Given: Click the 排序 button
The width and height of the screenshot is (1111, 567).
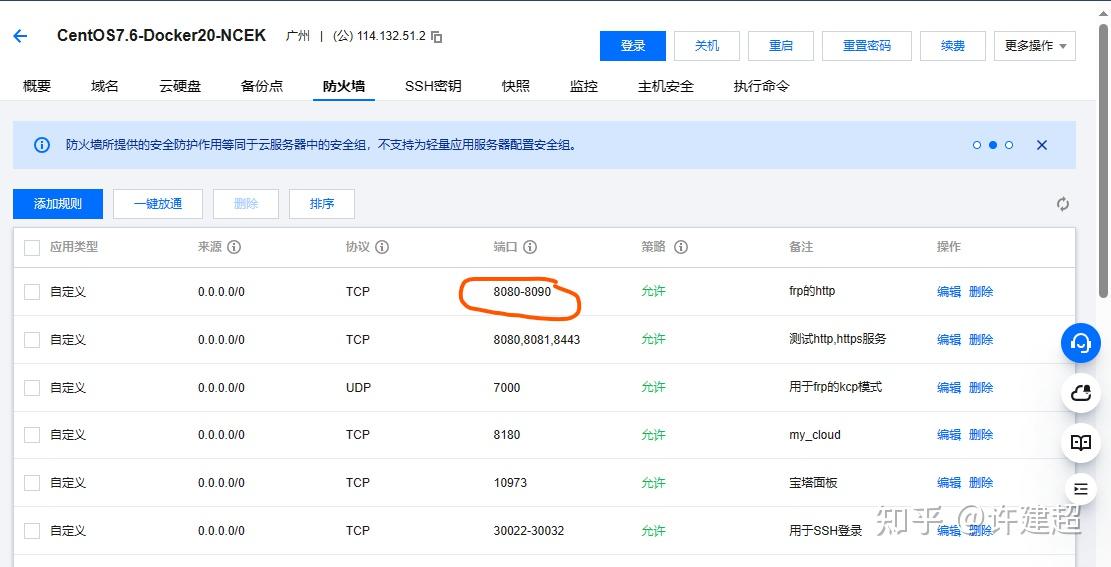Looking at the screenshot, I should (322, 204).
